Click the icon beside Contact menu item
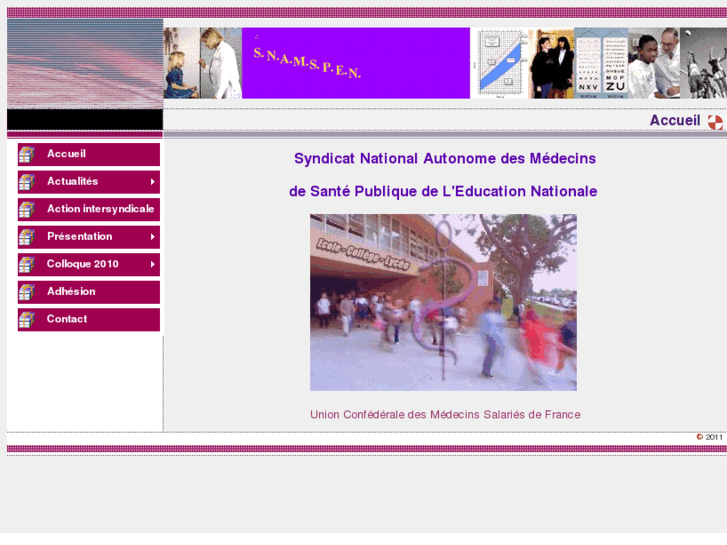 click(x=27, y=320)
